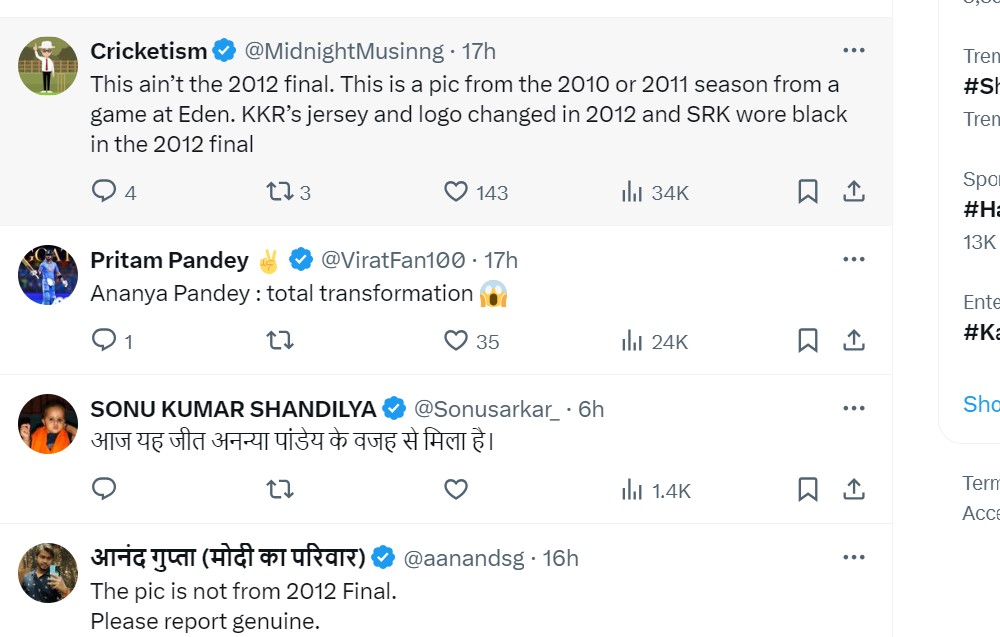Open @ViratFan100 profile link

393,261
